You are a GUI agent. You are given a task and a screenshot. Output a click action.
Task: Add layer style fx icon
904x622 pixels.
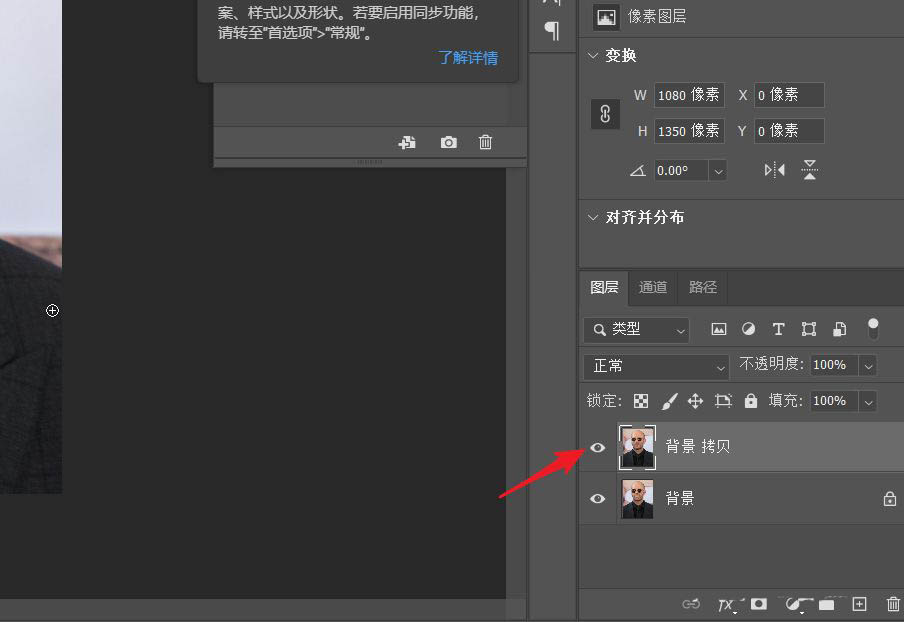coord(727,604)
